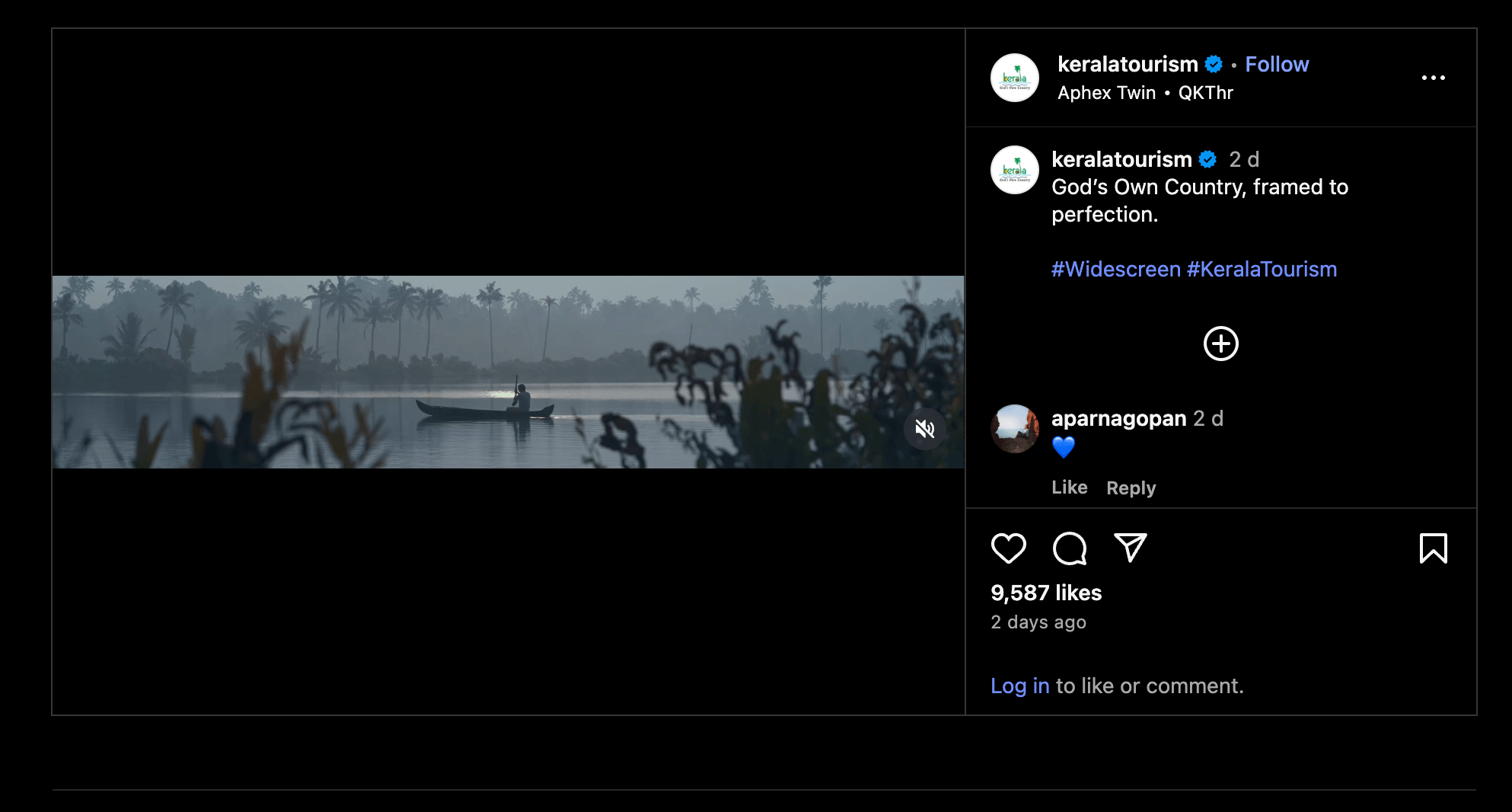Load more comments with plus circle
This screenshot has height=812, width=1512.
(1220, 344)
